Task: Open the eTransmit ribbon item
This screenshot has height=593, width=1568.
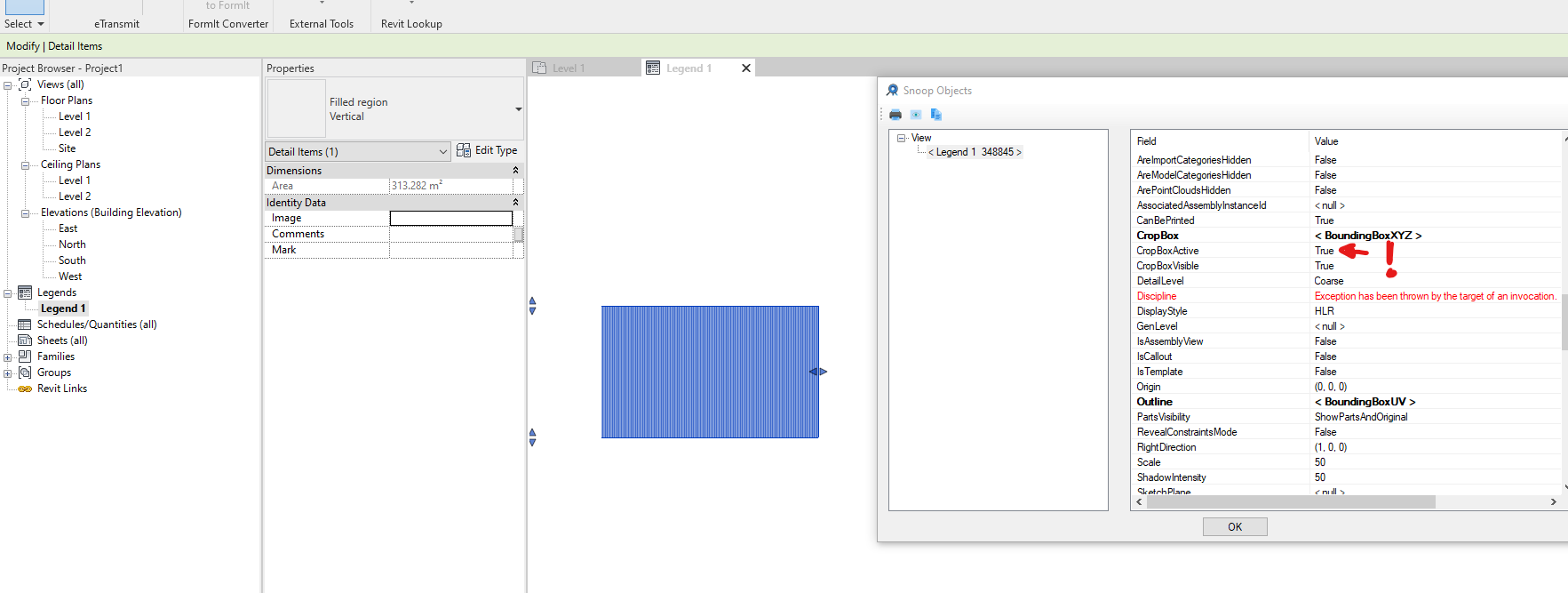Action: pyautogui.click(x=116, y=24)
